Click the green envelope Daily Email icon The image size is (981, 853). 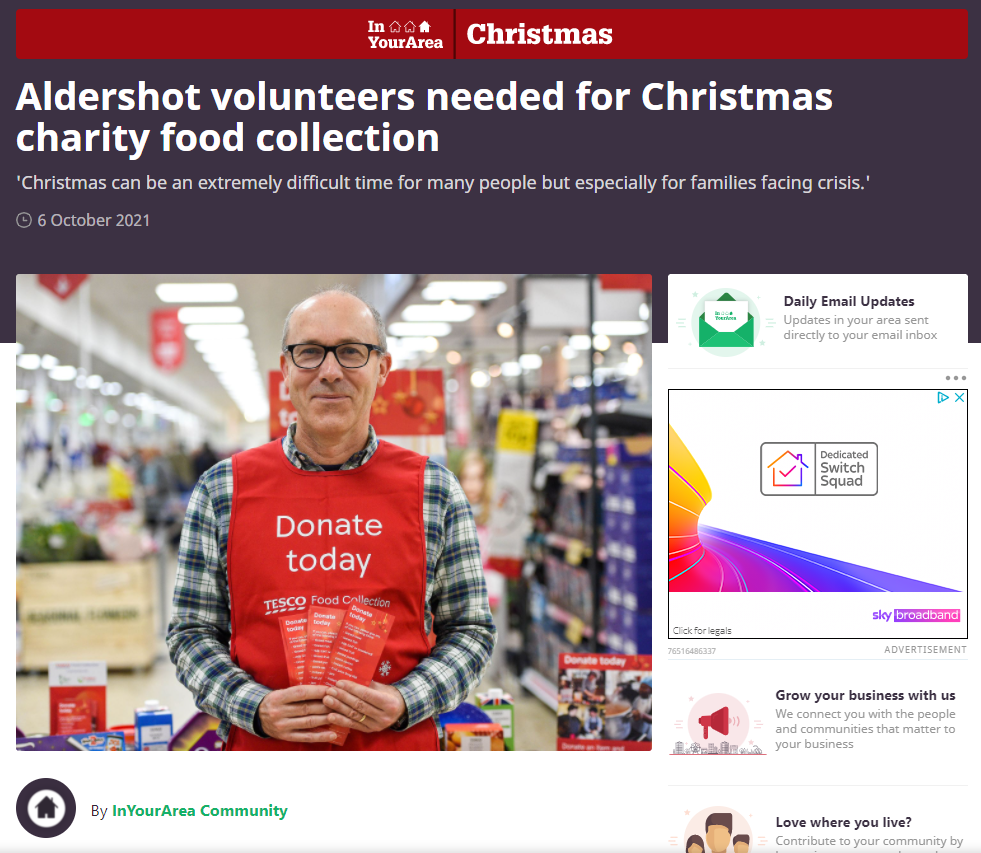pos(726,322)
